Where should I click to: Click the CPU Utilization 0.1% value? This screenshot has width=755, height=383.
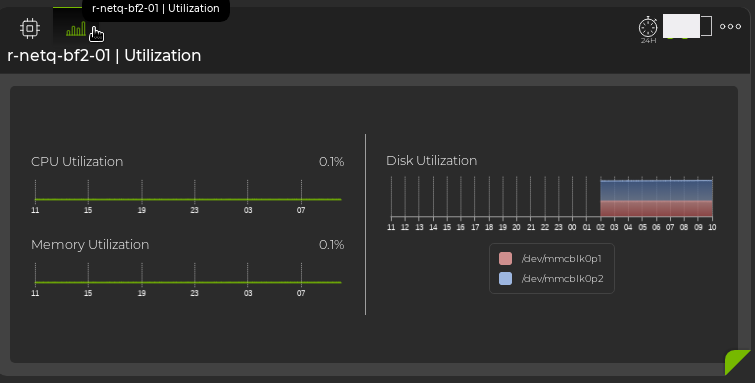[x=331, y=162]
